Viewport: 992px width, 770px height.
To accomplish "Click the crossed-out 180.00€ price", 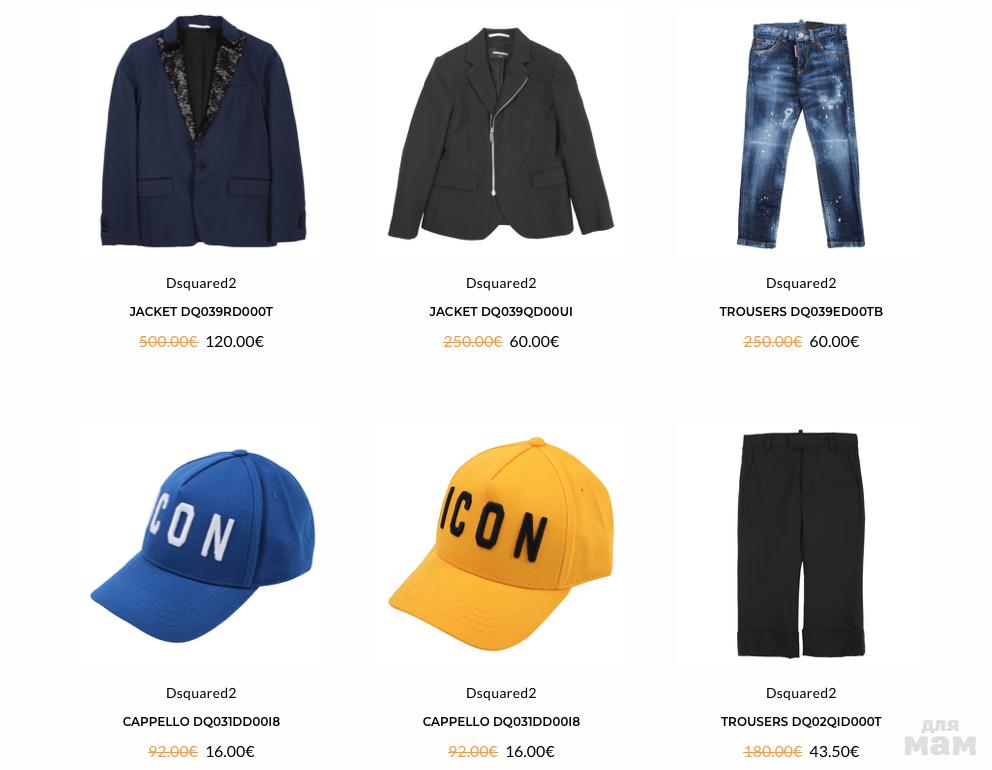I will [x=772, y=752].
